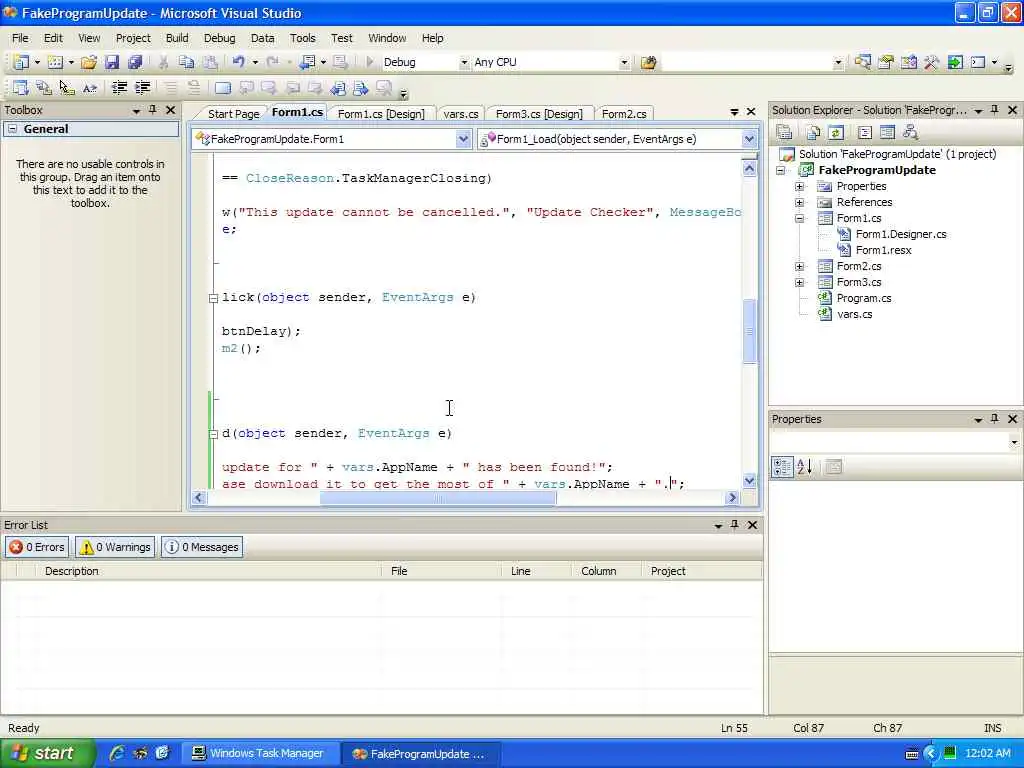This screenshot has height=768, width=1024.
Task: Open Object Browser toolbar icon
Action: [x=909, y=62]
